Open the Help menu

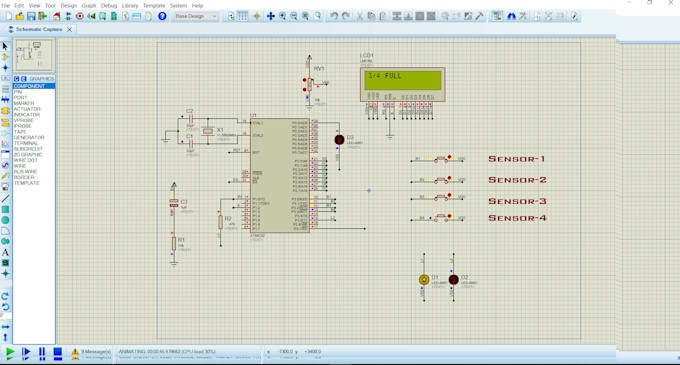coord(197,6)
